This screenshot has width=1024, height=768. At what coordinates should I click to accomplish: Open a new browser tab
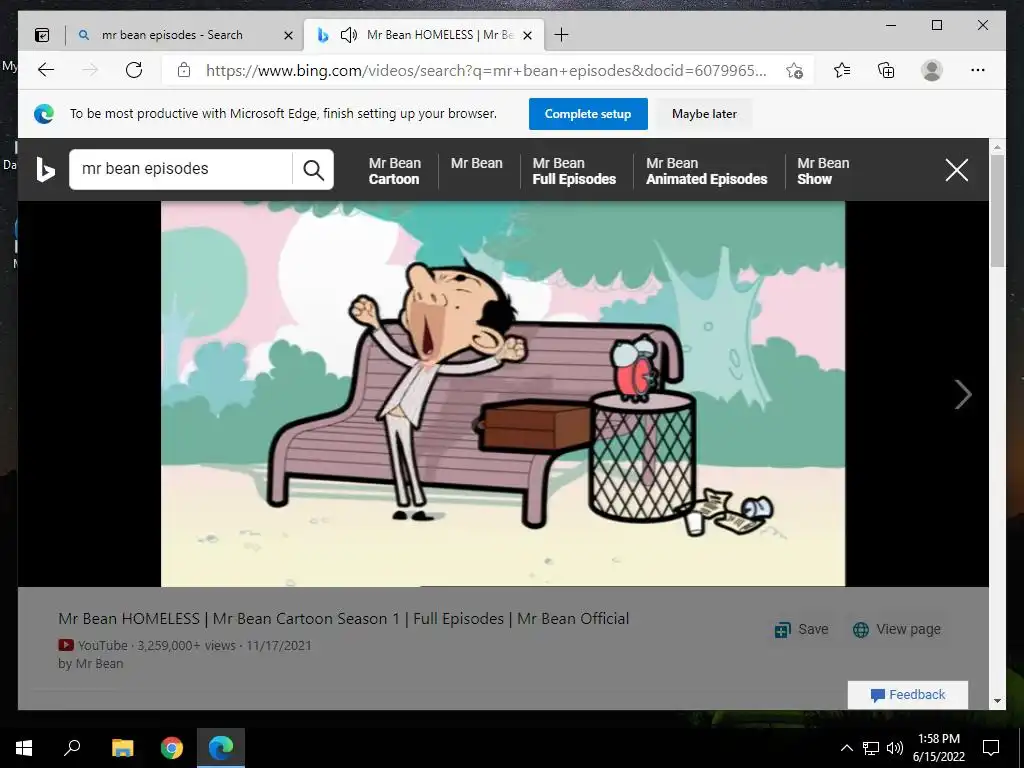pyautogui.click(x=561, y=35)
